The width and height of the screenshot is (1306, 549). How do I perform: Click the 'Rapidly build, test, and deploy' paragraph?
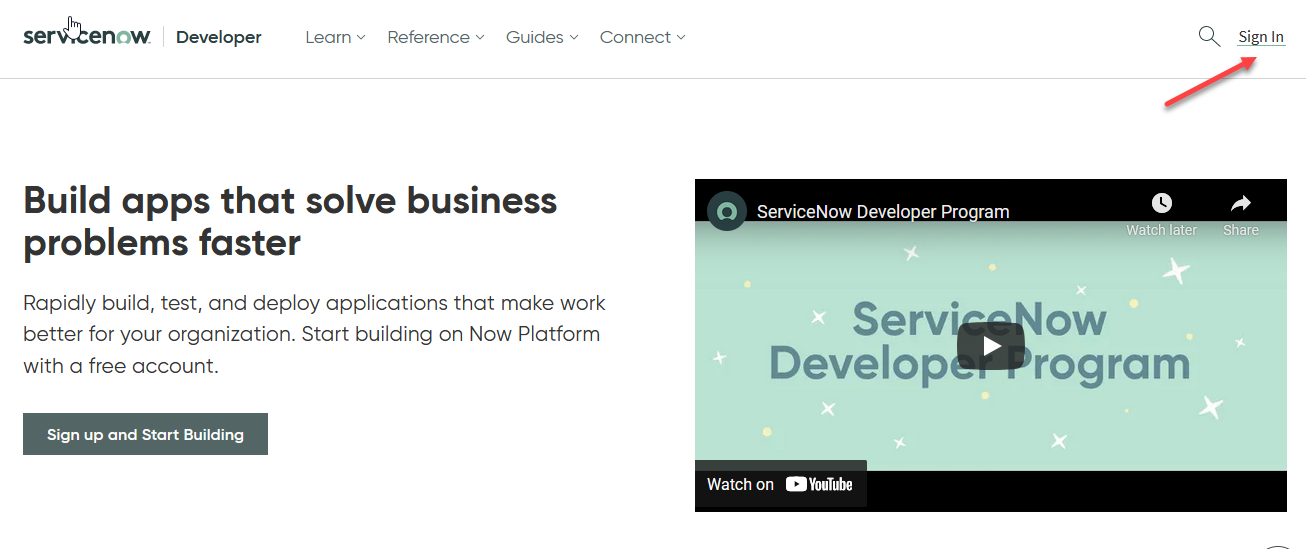pos(314,334)
